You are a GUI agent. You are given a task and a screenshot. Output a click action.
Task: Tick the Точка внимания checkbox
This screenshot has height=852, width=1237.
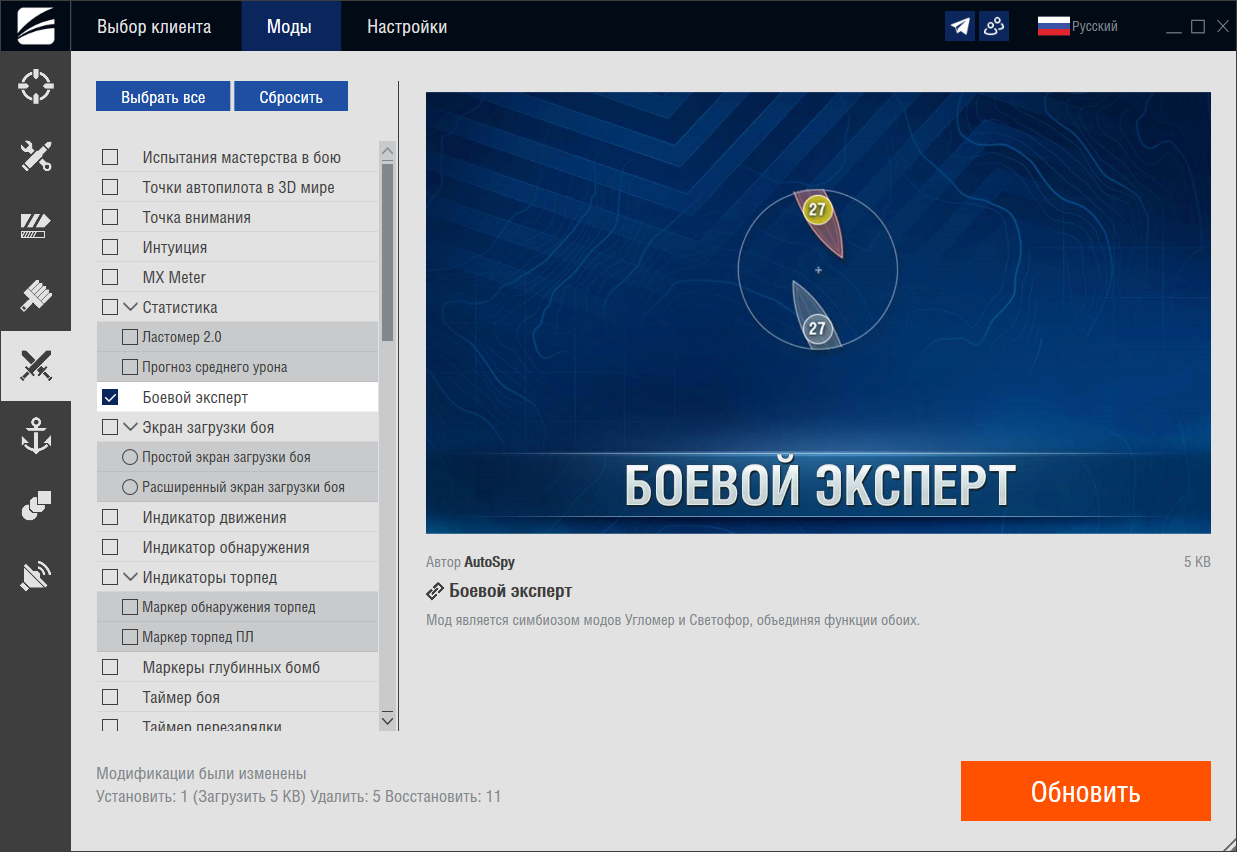coord(110,217)
